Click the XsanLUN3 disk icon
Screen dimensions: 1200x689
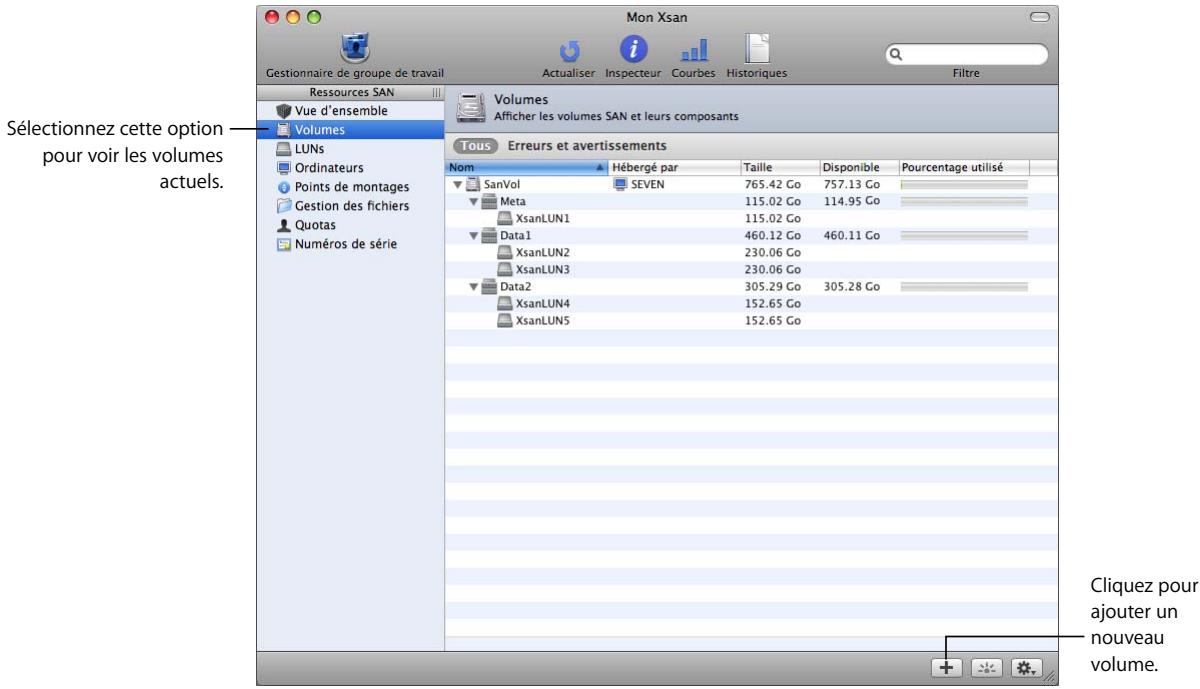pos(506,270)
